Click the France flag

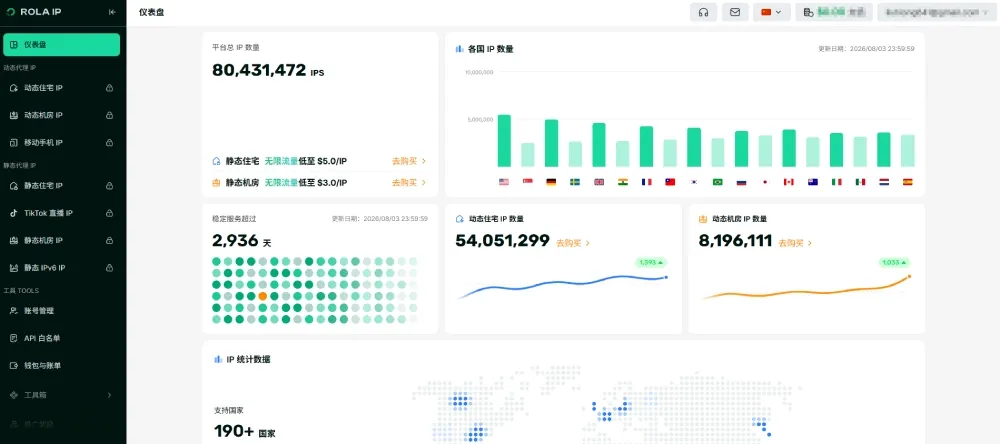646,182
